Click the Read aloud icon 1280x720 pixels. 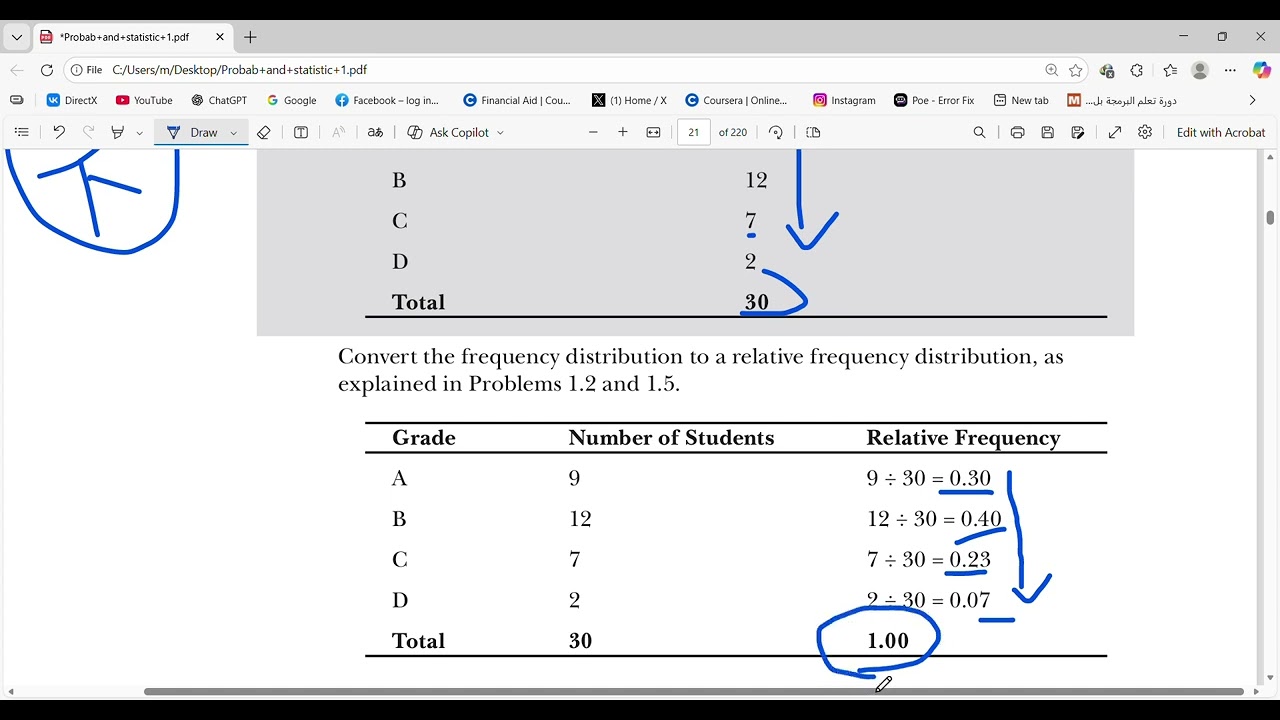[338, 132]
